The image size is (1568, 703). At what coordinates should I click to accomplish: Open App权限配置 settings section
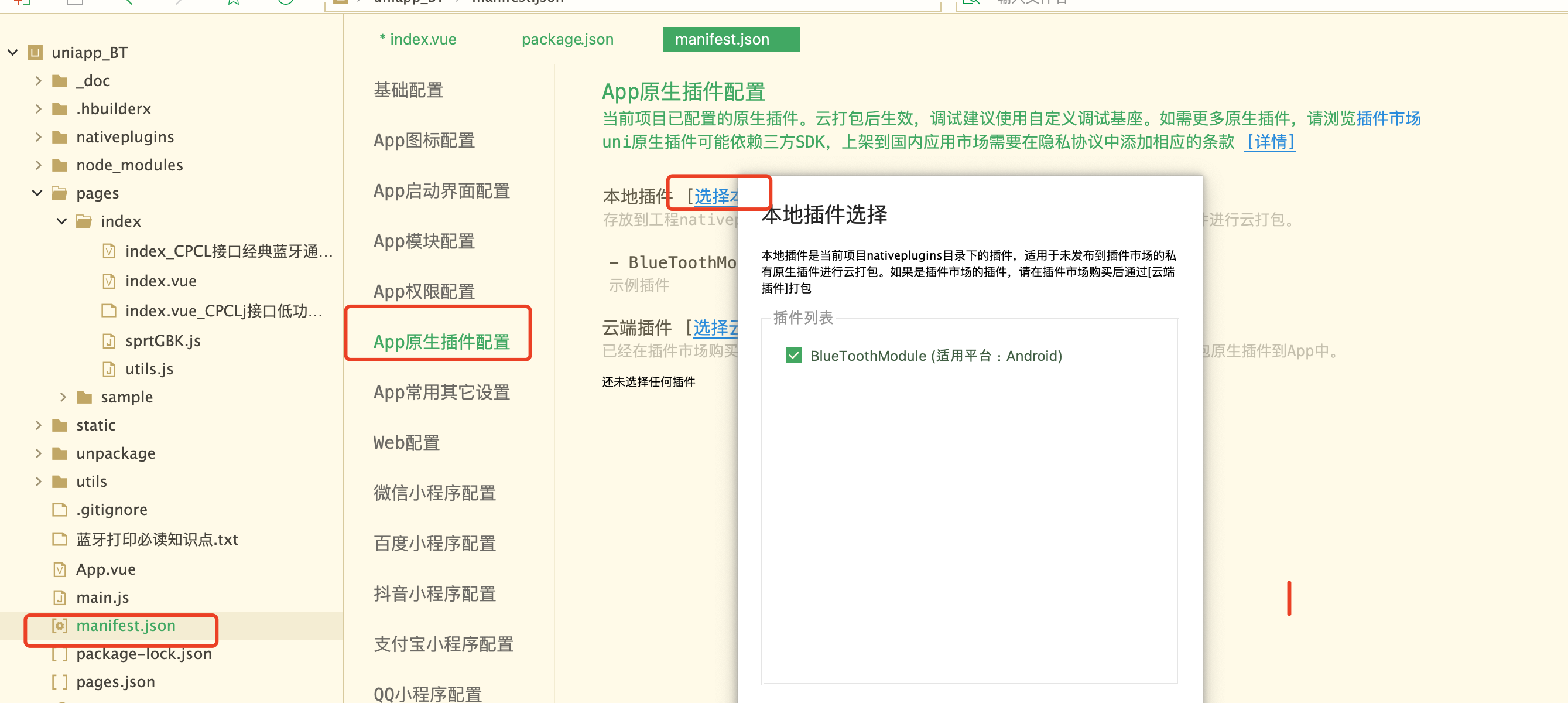point(424,291)
